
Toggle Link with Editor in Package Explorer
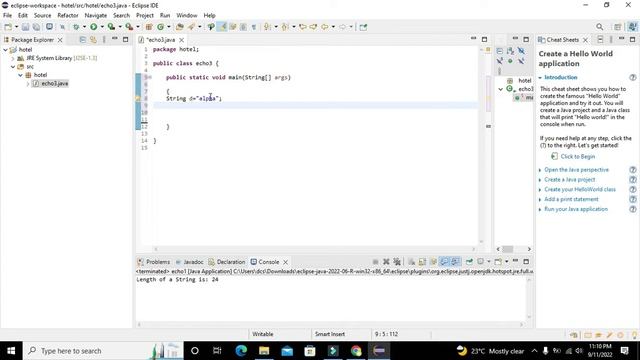click(x=93, y=40)
